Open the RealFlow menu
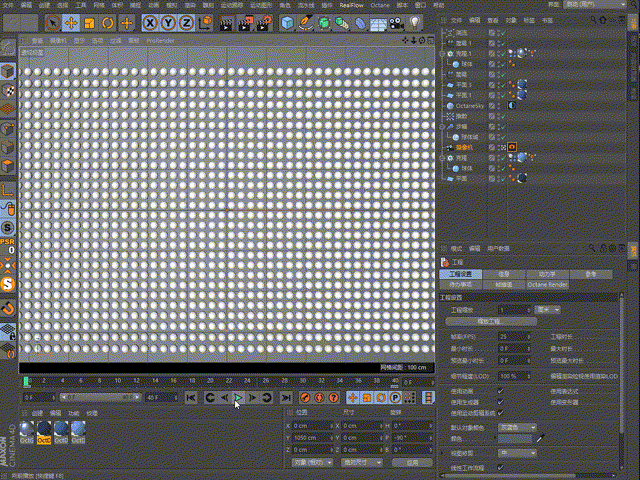Image resolution: width=640 pixels, height=480 pixels. (351, 5)
